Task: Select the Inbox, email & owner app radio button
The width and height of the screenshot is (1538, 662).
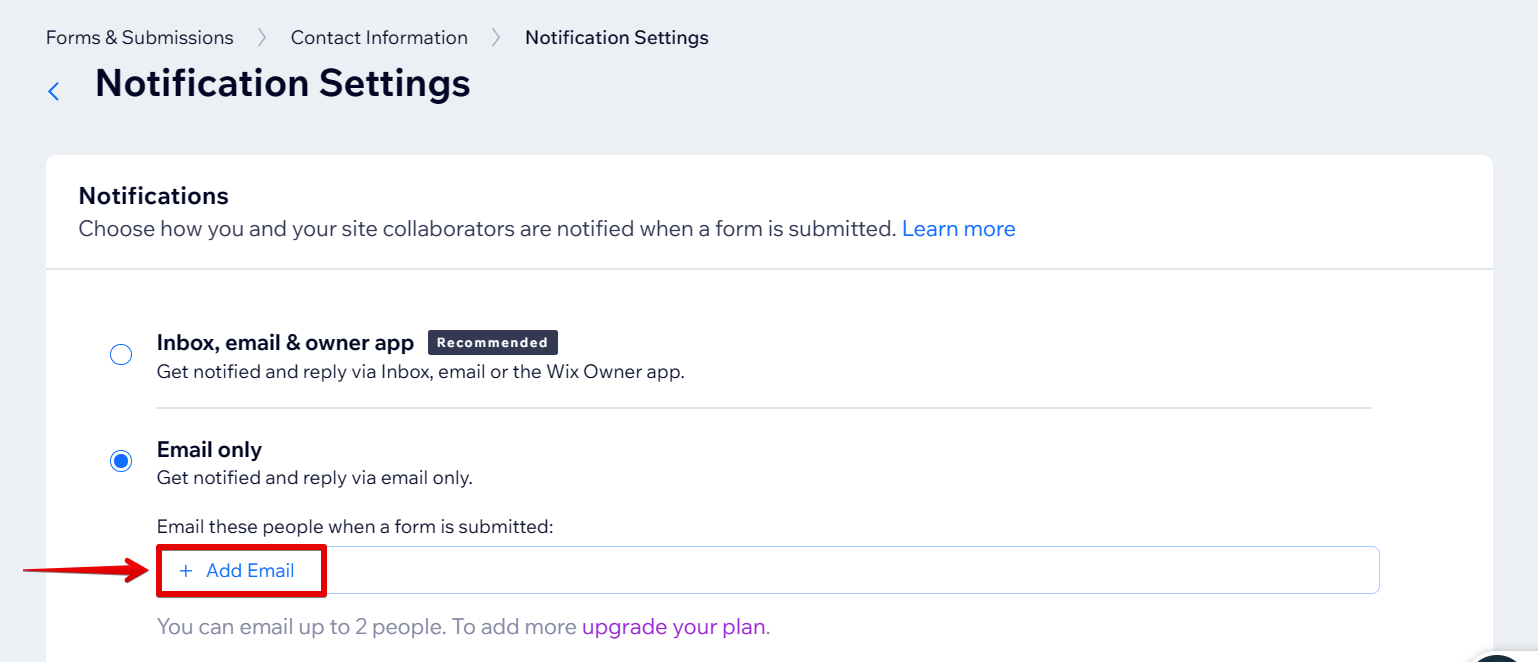Action: [x=121, y=355]
